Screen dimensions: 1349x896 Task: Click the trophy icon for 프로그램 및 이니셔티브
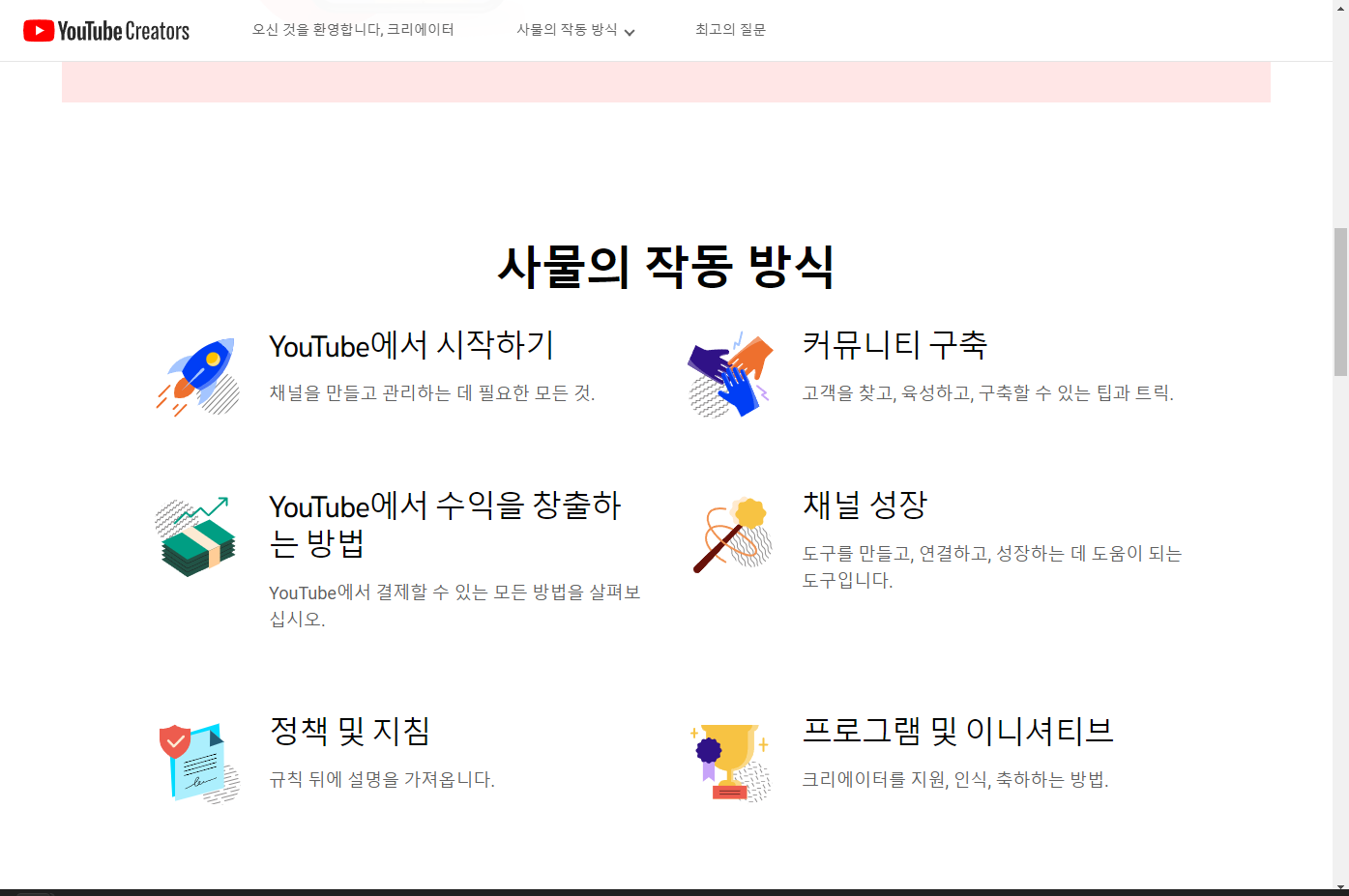pyautogui.click(x=730, y=763)
